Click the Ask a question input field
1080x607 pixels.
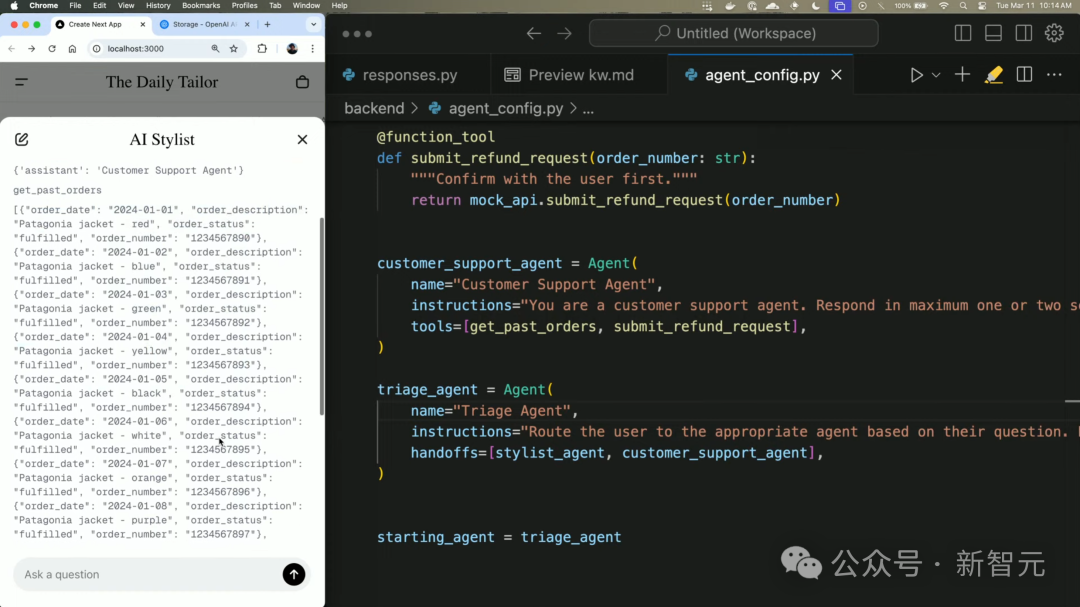(x=150, y=574)
